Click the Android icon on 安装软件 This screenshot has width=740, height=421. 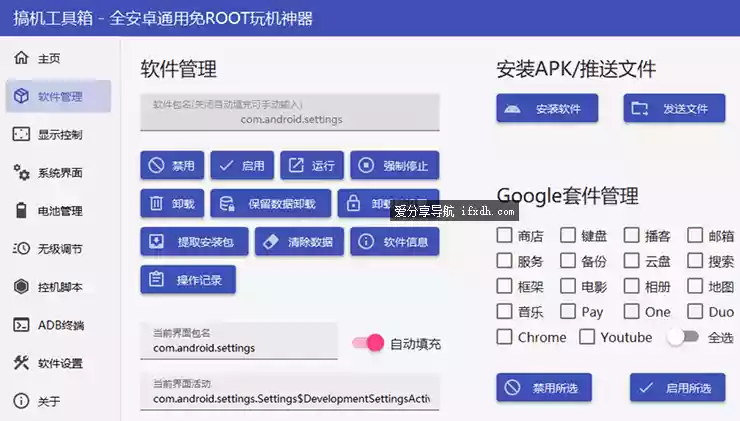point(512,109)
